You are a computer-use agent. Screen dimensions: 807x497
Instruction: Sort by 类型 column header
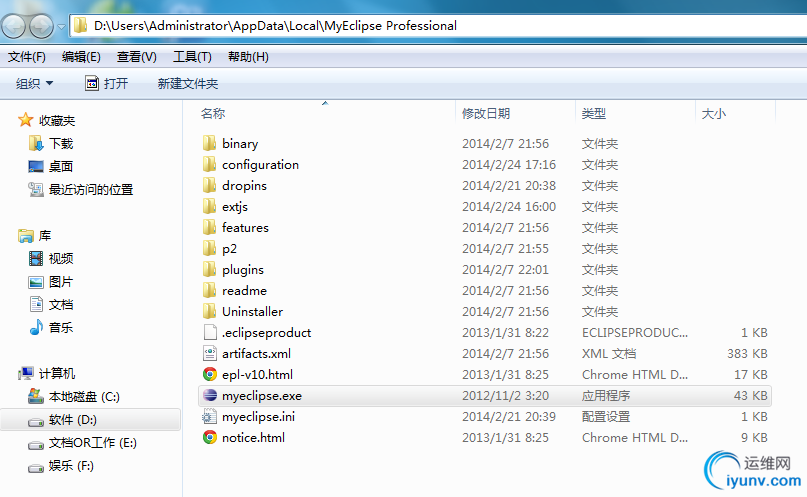593,113
